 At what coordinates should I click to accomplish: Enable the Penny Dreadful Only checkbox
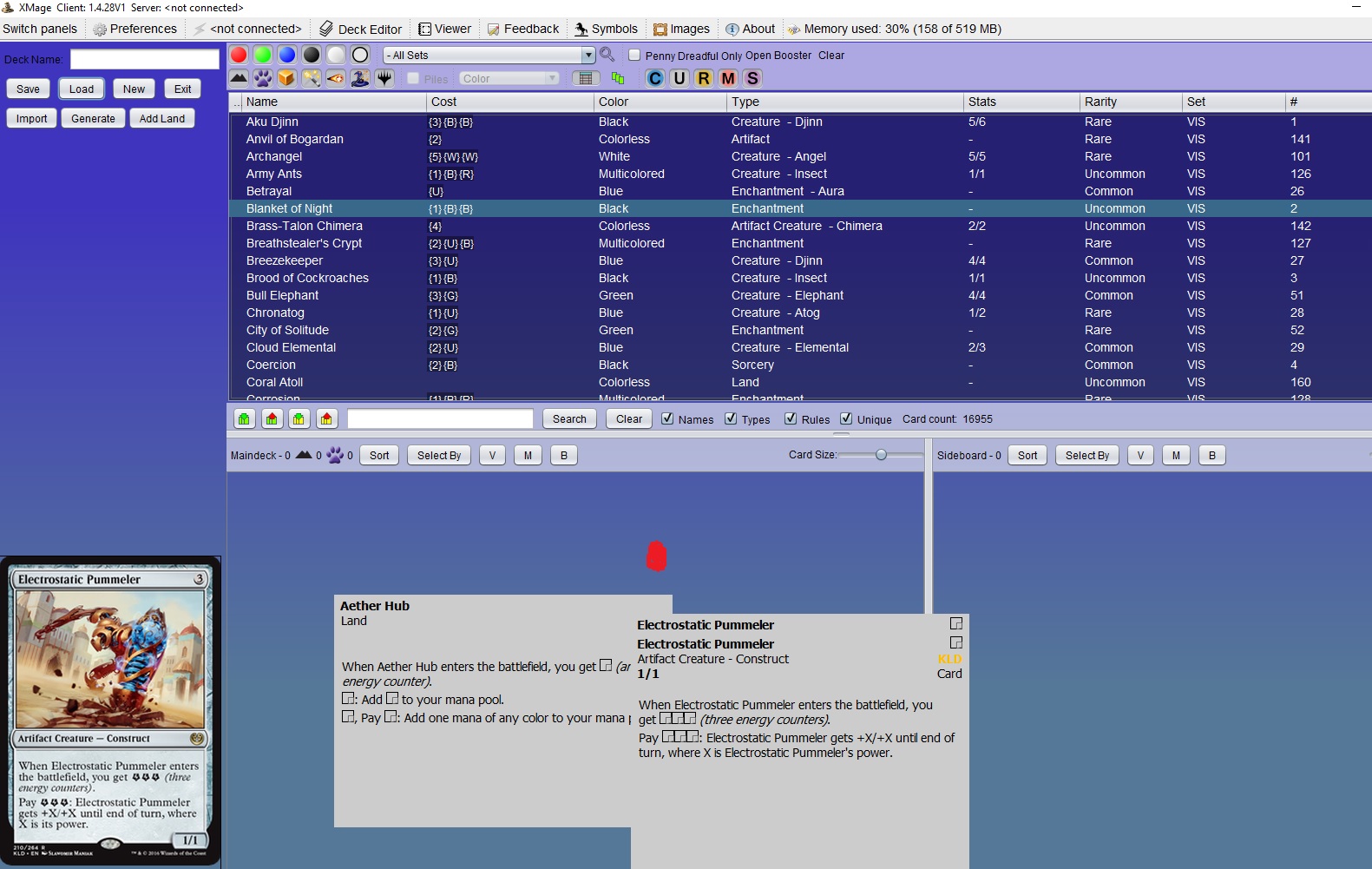[634, 55]
